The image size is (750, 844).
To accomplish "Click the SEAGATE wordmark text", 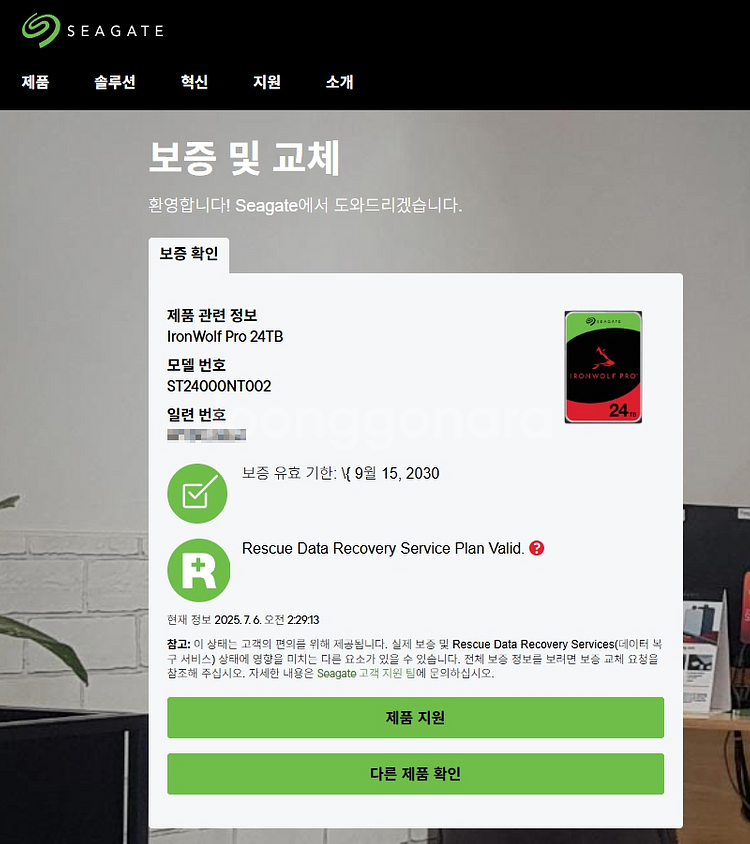I will click(115, 31).
